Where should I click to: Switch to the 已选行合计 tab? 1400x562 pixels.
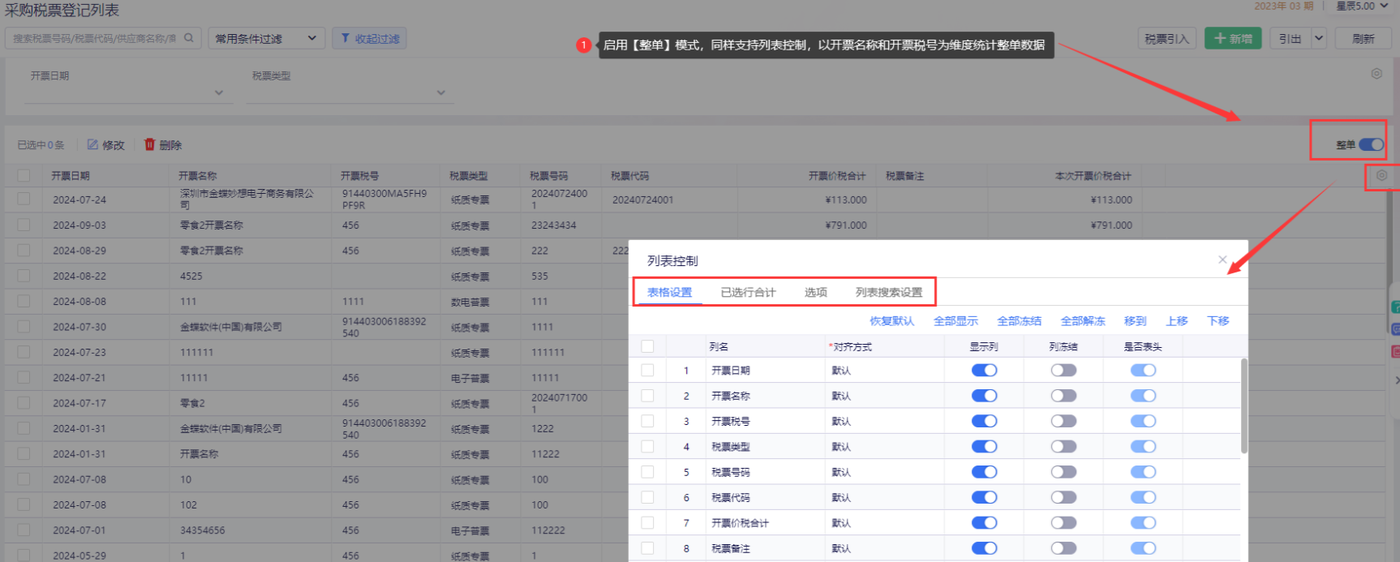(x=748, y=293)
